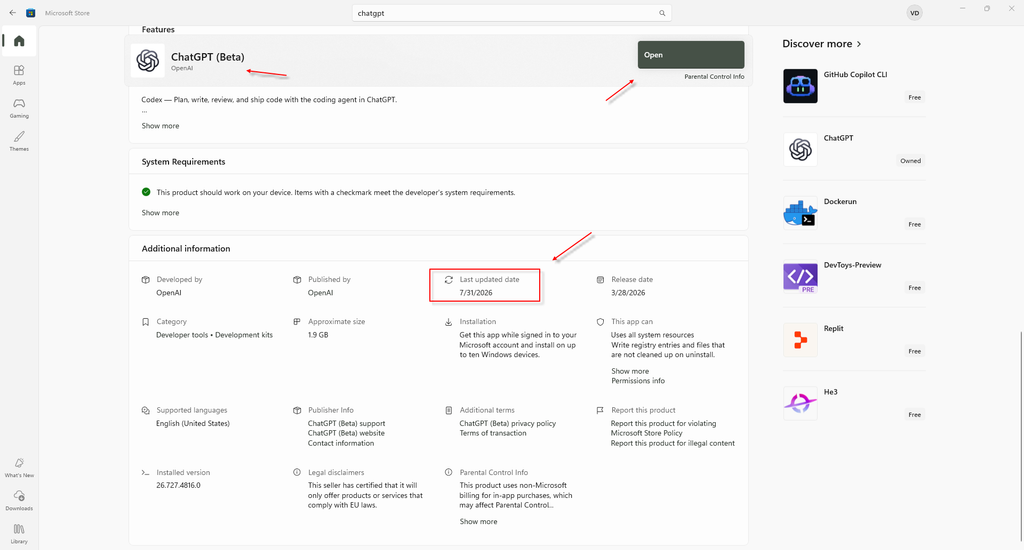Click the Last updated date refresh icon

[x=449, y=280]
